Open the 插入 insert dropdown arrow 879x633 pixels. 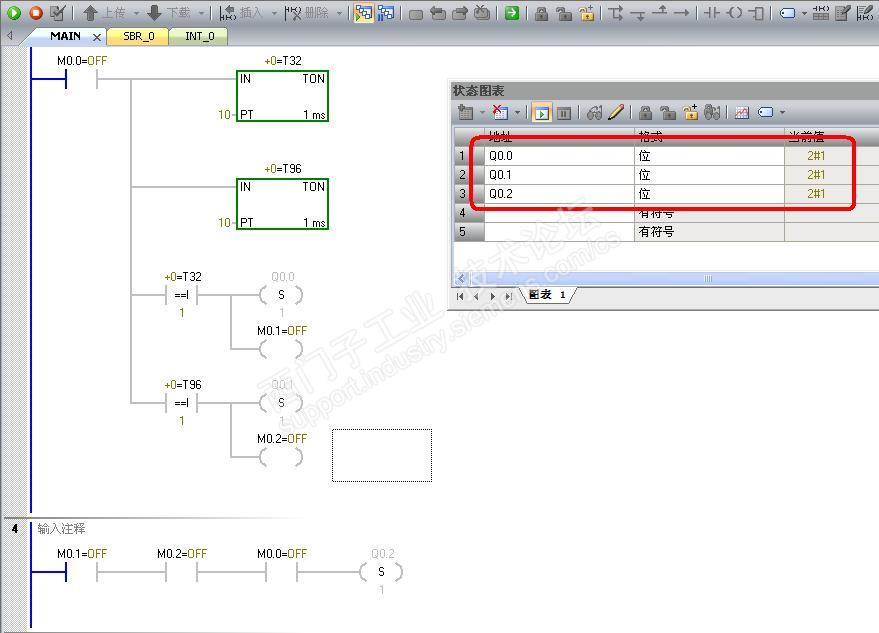click(x=274, y=12)
